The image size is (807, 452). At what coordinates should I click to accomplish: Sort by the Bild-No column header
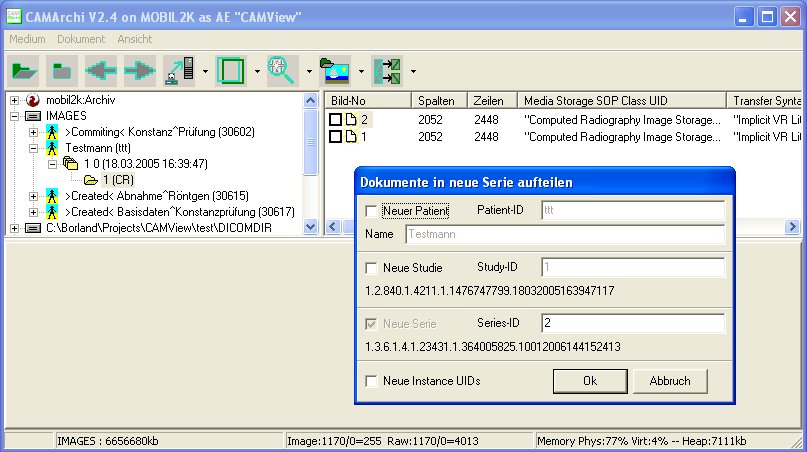coord(368,100)
